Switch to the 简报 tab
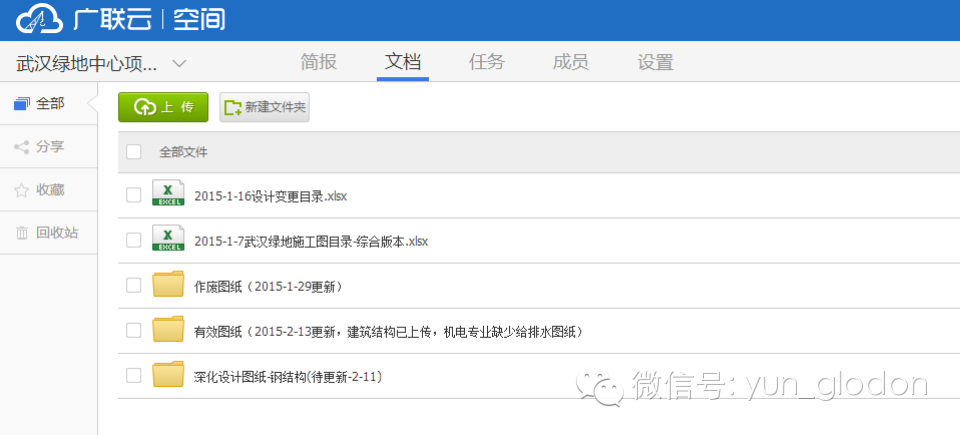 click(x=319, y=62)
